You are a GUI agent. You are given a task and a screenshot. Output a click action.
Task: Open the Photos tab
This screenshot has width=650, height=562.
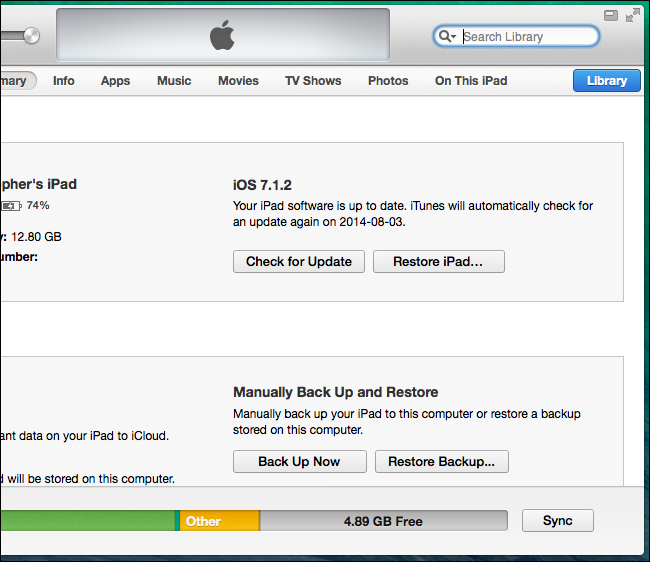tap(388, 81)
